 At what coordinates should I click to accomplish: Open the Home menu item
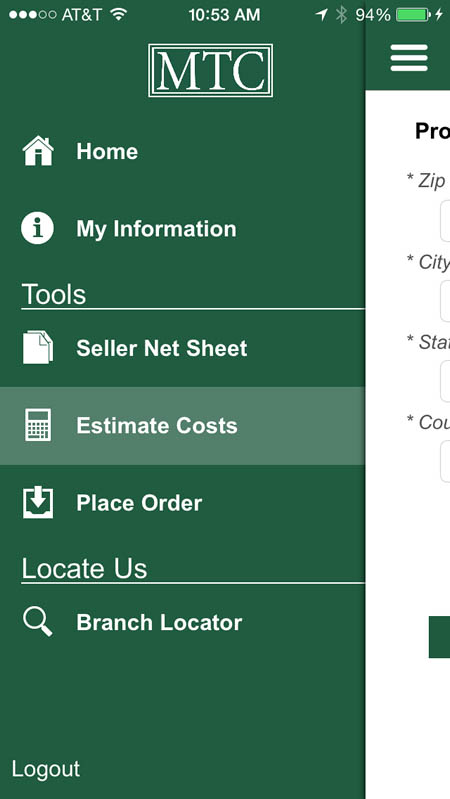coord(182,151)
